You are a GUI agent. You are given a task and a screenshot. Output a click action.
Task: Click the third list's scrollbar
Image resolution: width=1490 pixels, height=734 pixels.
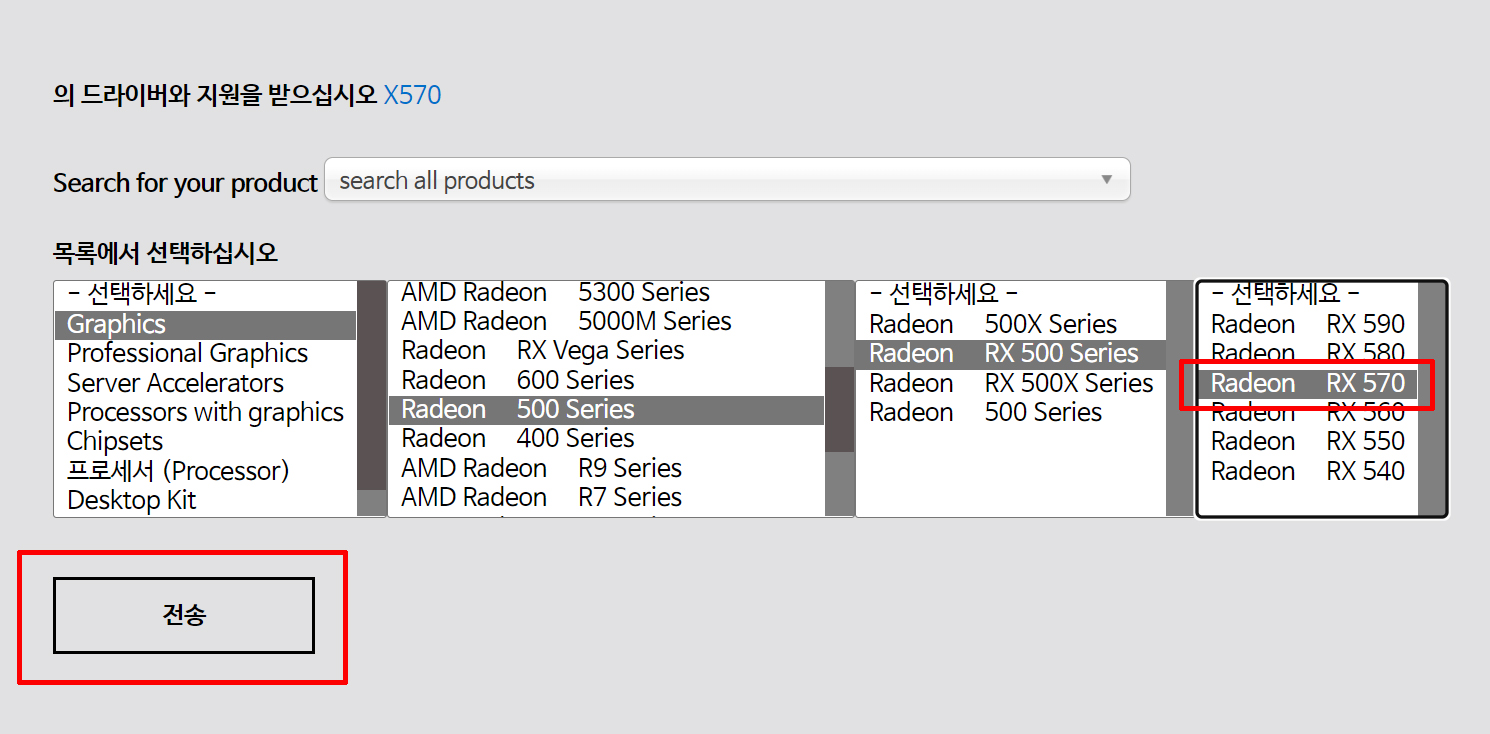click(1180, 399)
